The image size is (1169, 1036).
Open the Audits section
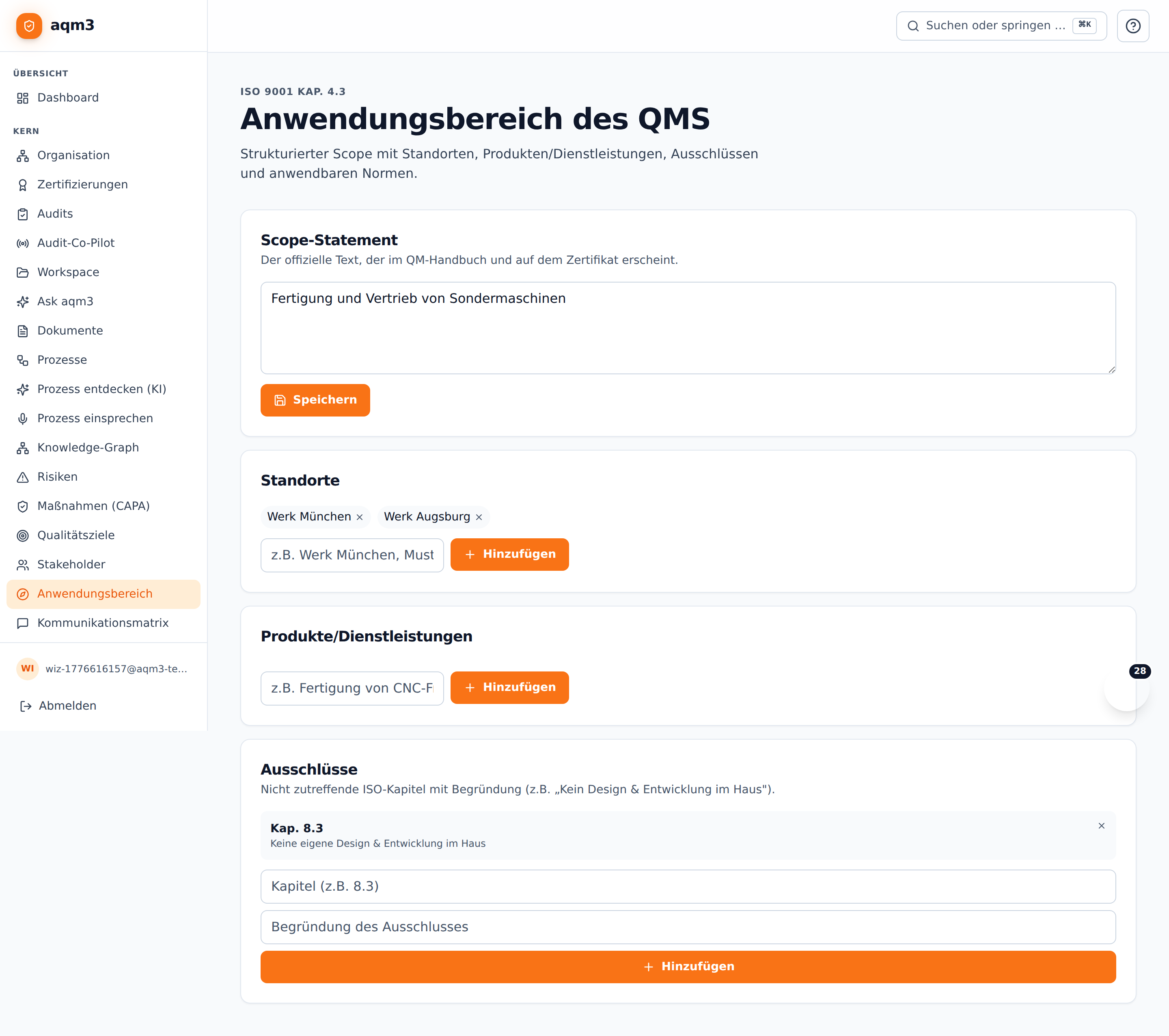[x=104, y=214]
